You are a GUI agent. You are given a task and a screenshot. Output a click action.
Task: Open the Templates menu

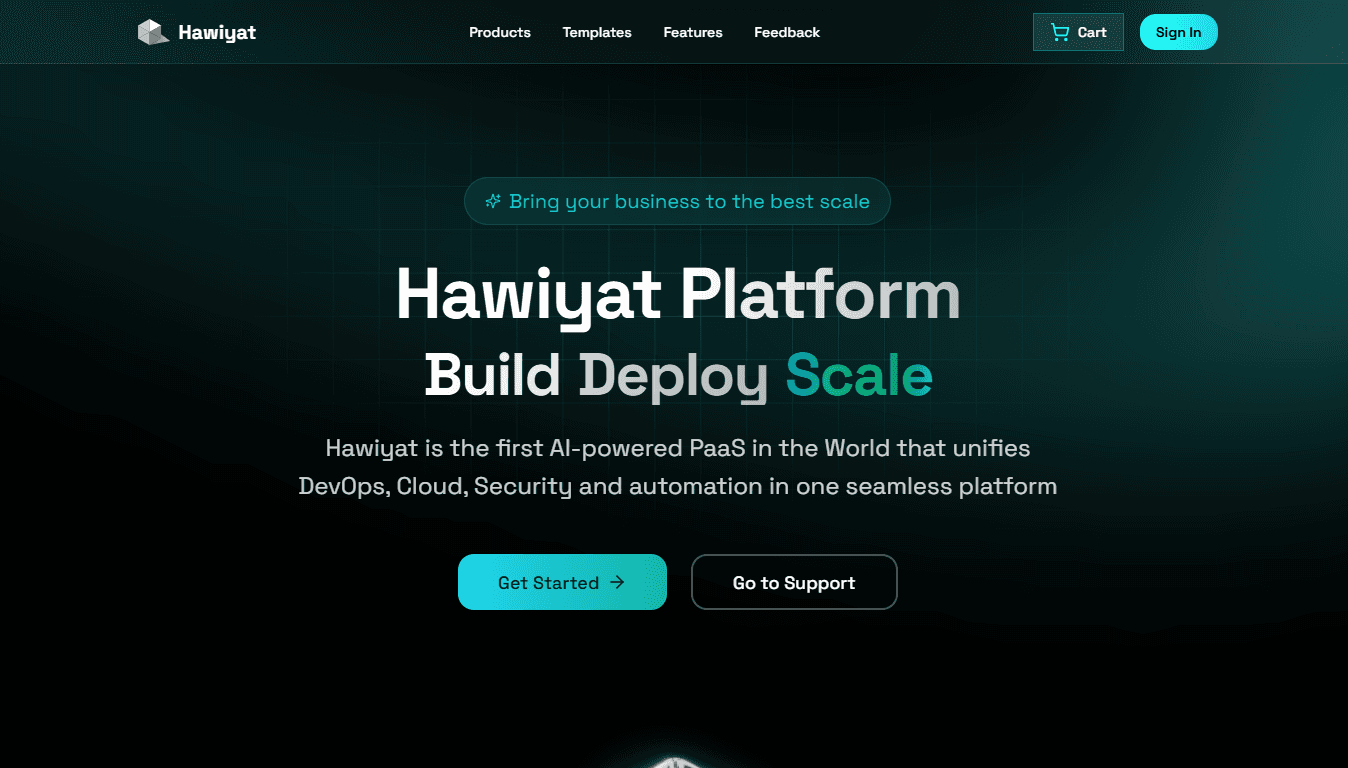coord(597,32)
